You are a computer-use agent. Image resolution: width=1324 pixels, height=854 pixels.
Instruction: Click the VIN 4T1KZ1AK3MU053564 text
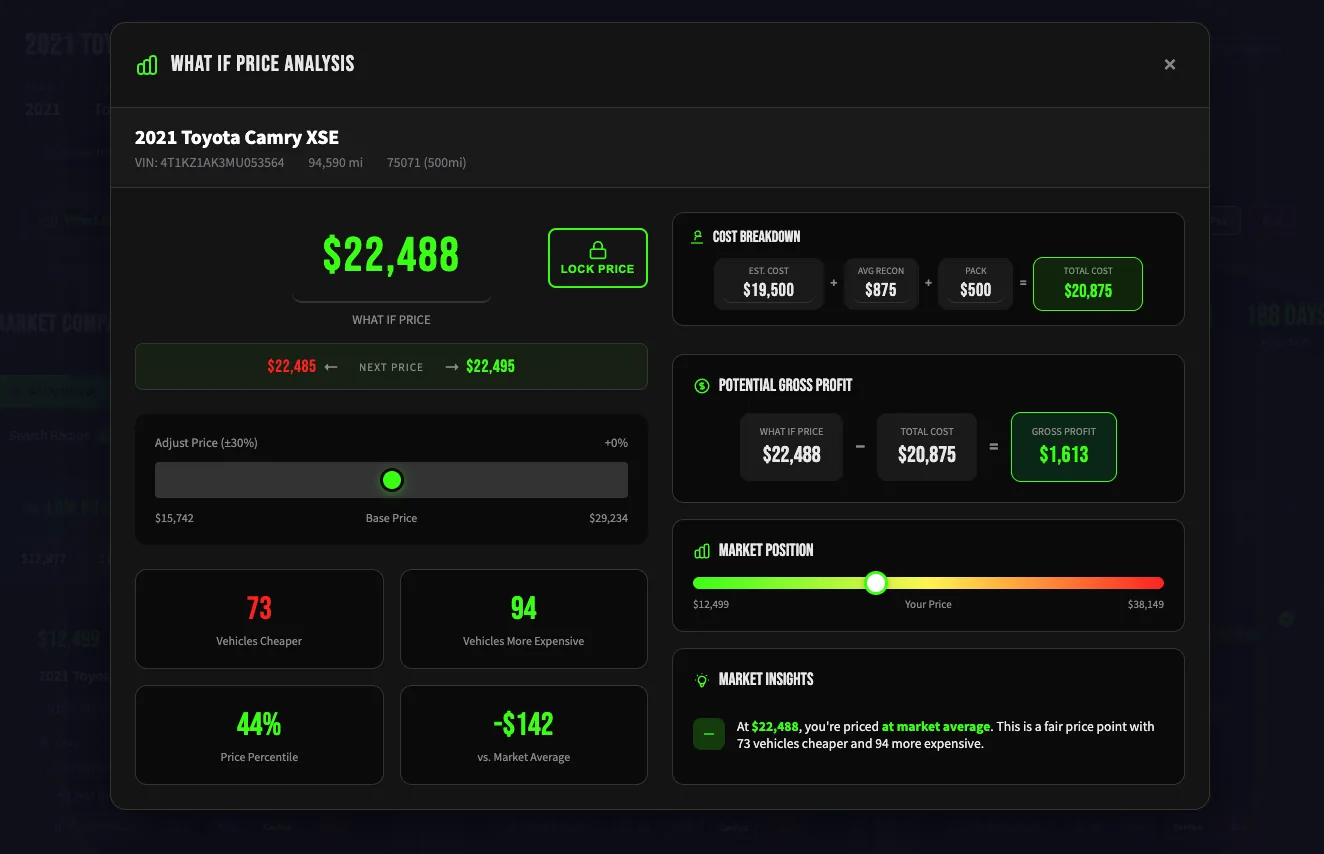[x=209, y=162]
